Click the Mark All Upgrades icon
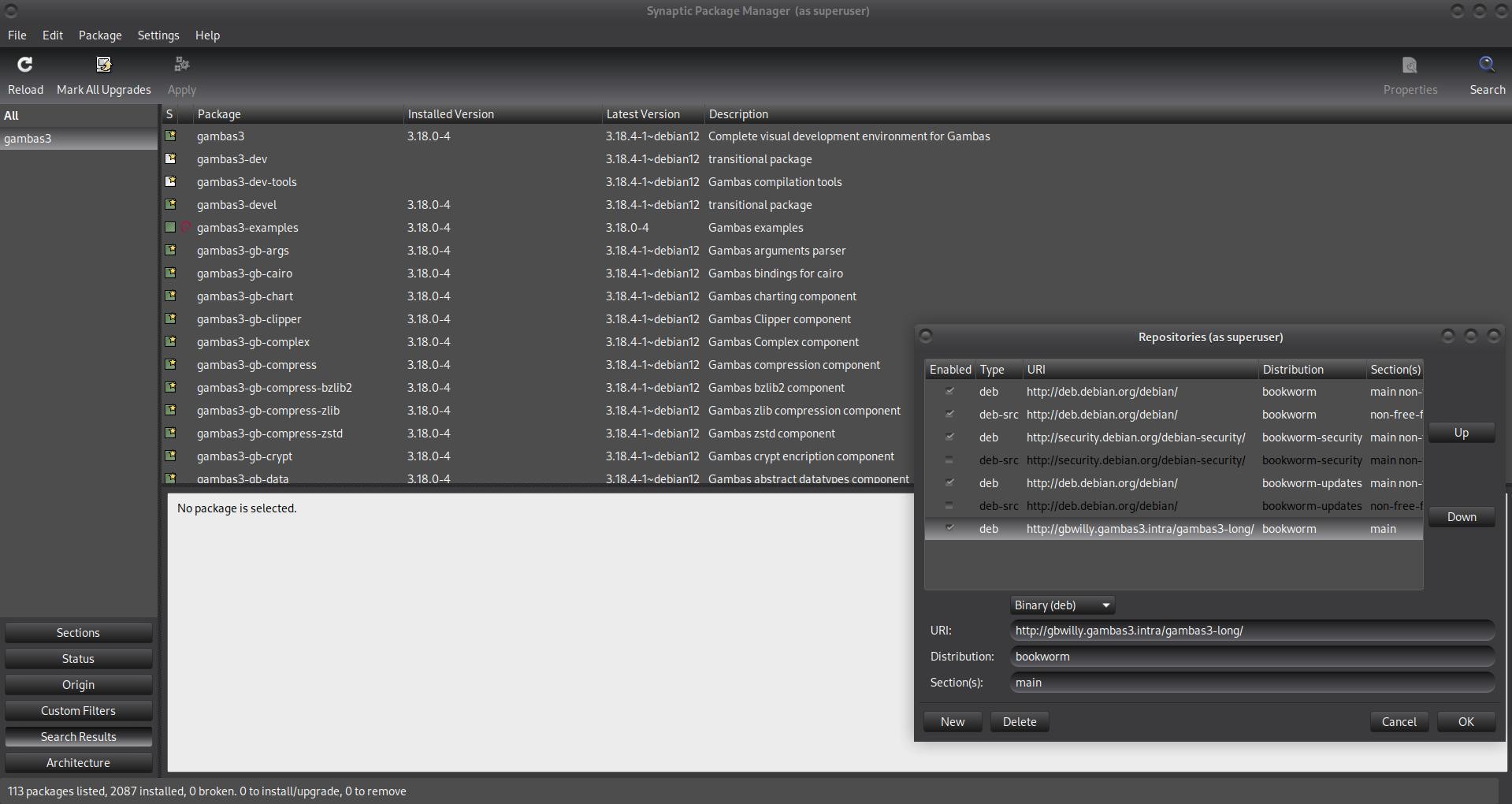The image size is (1512, 804). click(x=103, y=65)
